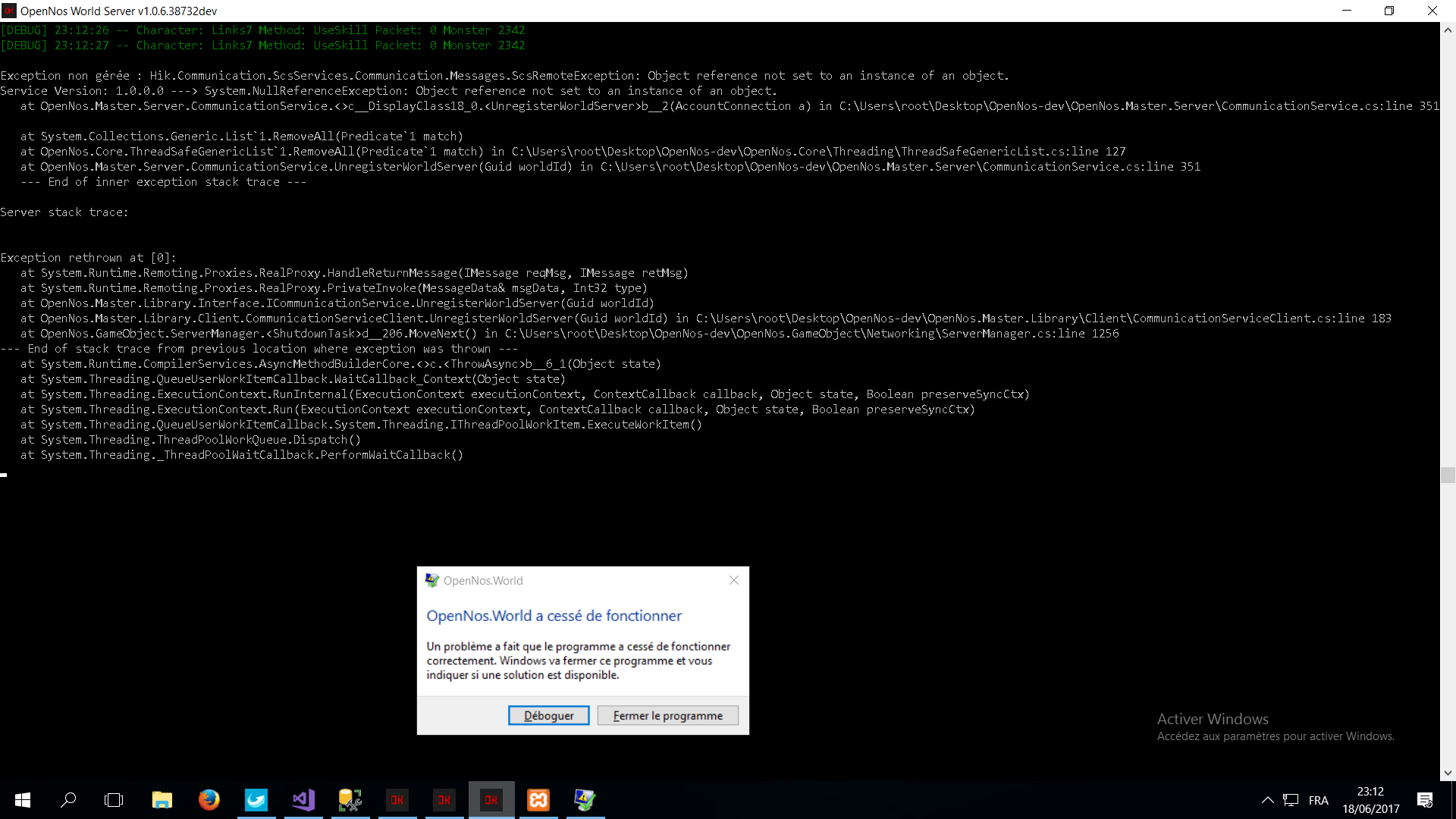Open XAMPP Control Panel from the taskbar
The height and width of the screenshot is (819, 1456).
538,800
